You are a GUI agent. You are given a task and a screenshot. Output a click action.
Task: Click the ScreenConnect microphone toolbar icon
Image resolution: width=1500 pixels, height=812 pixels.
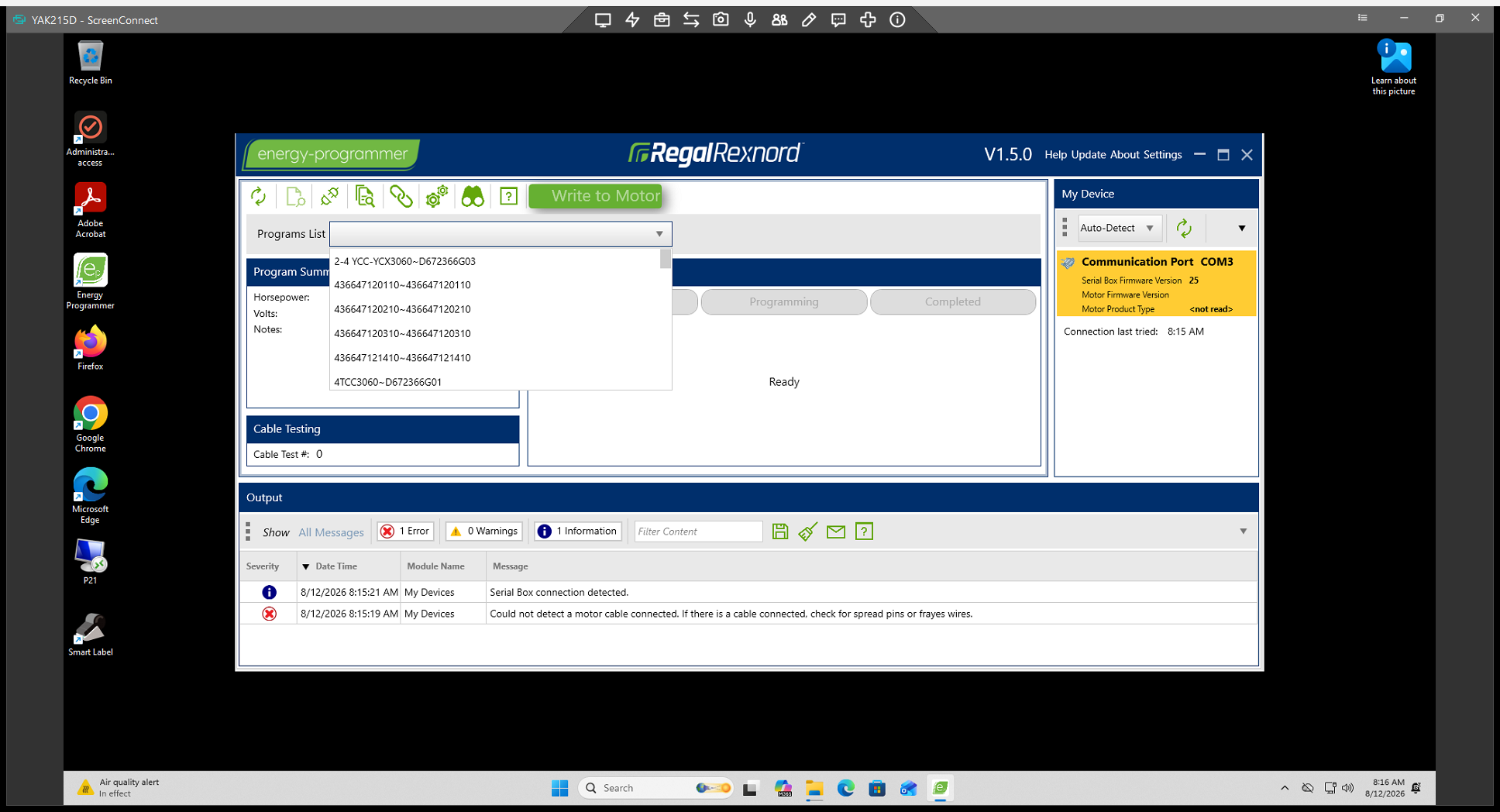[750, 20]
